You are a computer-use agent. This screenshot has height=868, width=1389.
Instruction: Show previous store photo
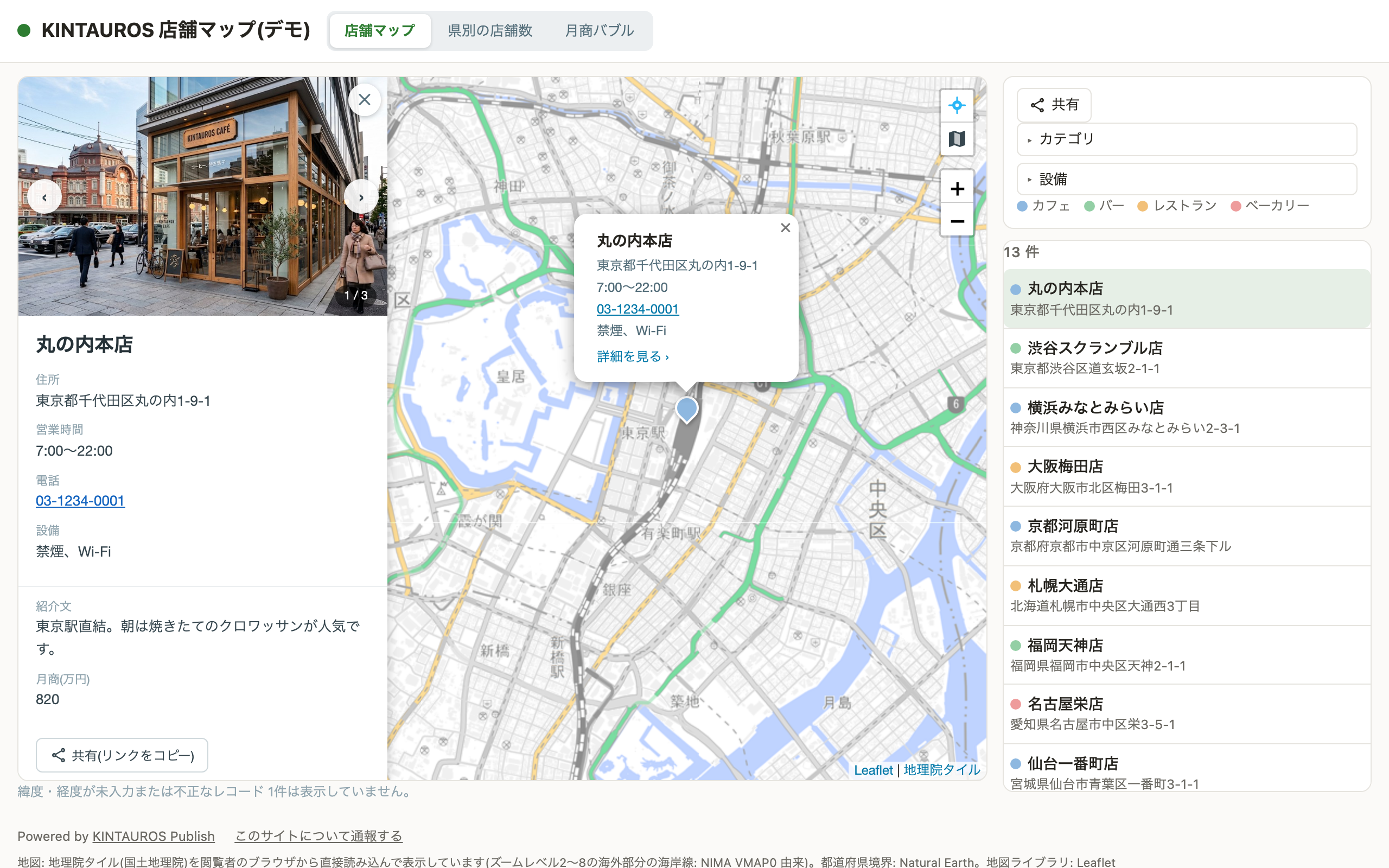(x=44, y=197)
